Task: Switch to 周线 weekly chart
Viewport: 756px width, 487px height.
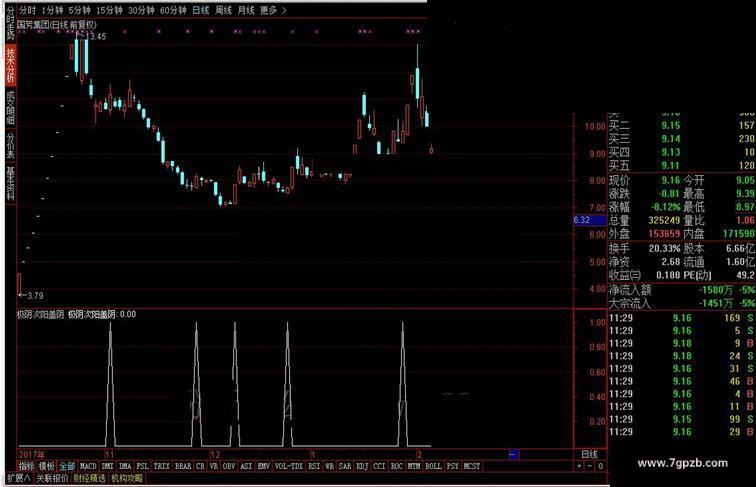Action: [223, 10]
